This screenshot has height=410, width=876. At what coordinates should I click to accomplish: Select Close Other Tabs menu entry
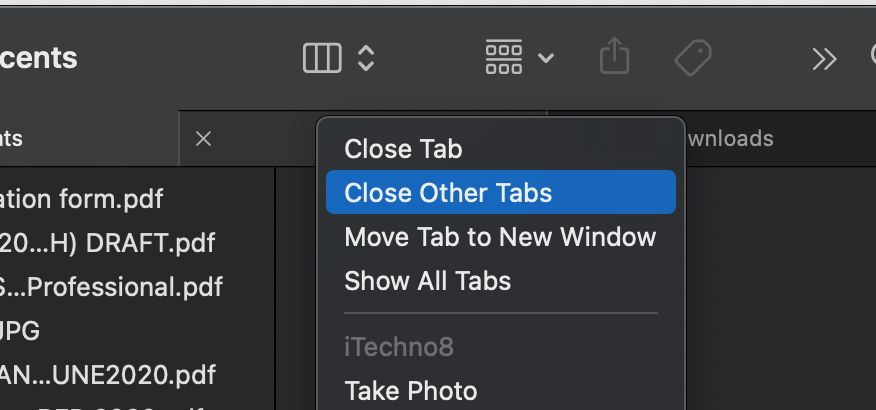tap(448, 192)
